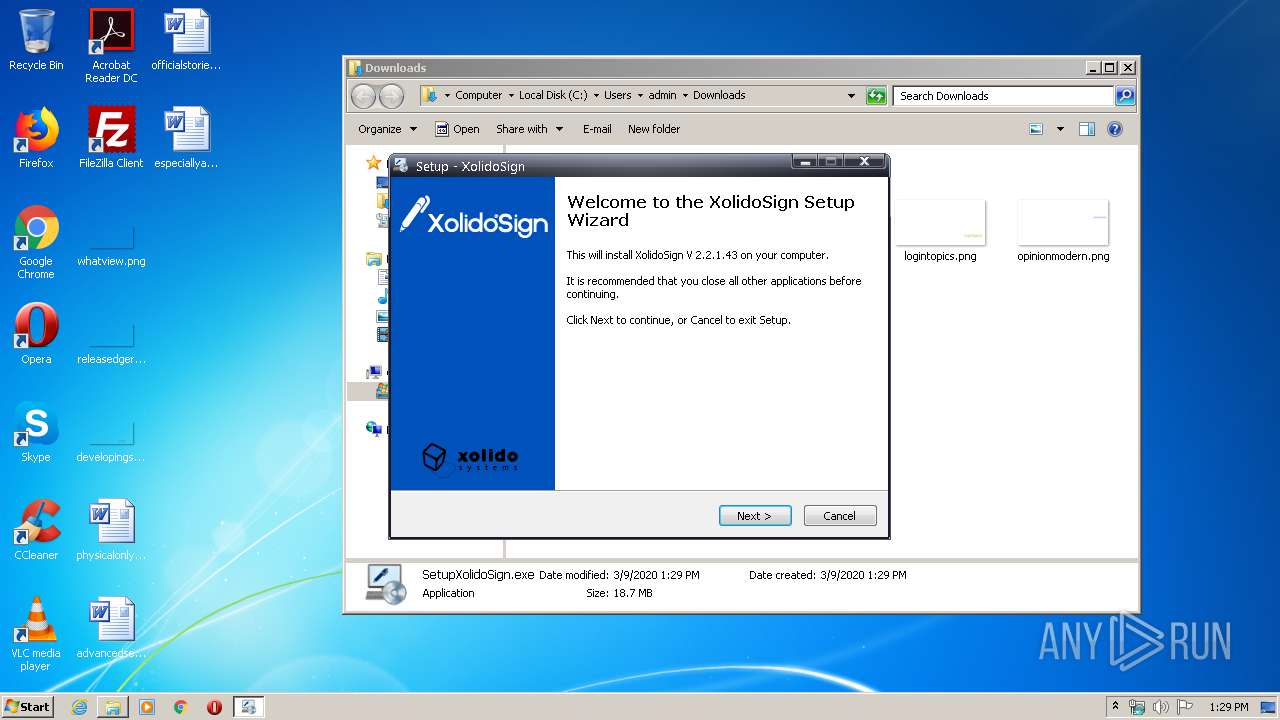Cancel the XolidoSign Setup wizard
1280x720 pixels.
(840, 516)
